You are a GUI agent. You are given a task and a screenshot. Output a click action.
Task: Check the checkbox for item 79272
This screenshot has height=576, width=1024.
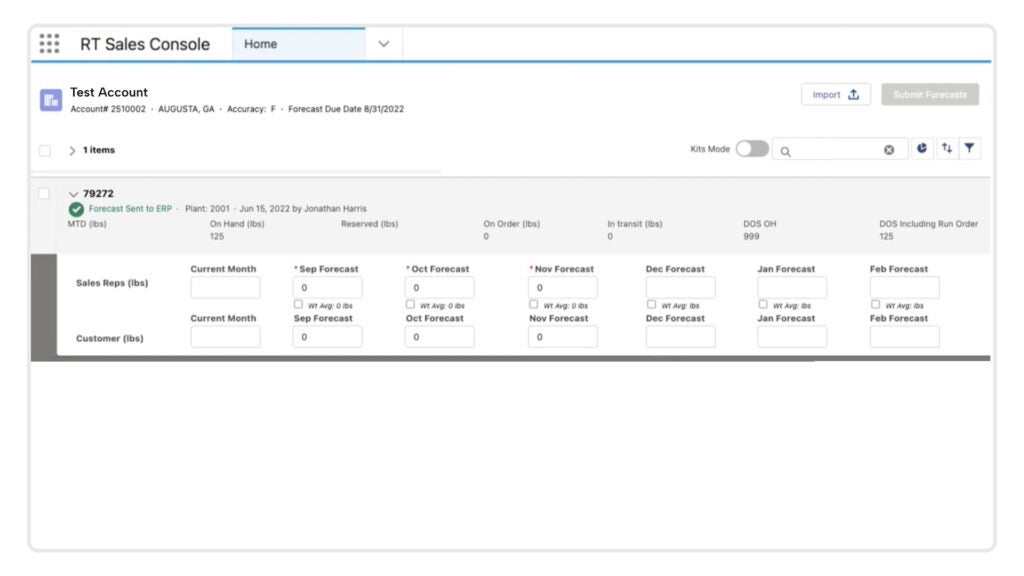click(44, 193)
